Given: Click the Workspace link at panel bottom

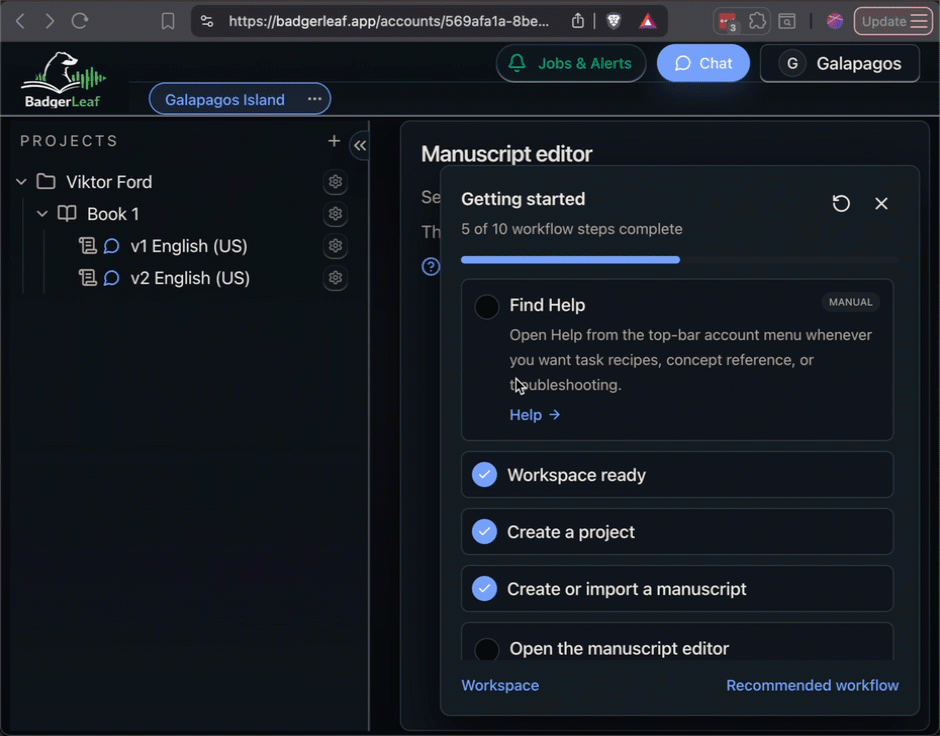Looking at the screenshot, I should (500, 685).
